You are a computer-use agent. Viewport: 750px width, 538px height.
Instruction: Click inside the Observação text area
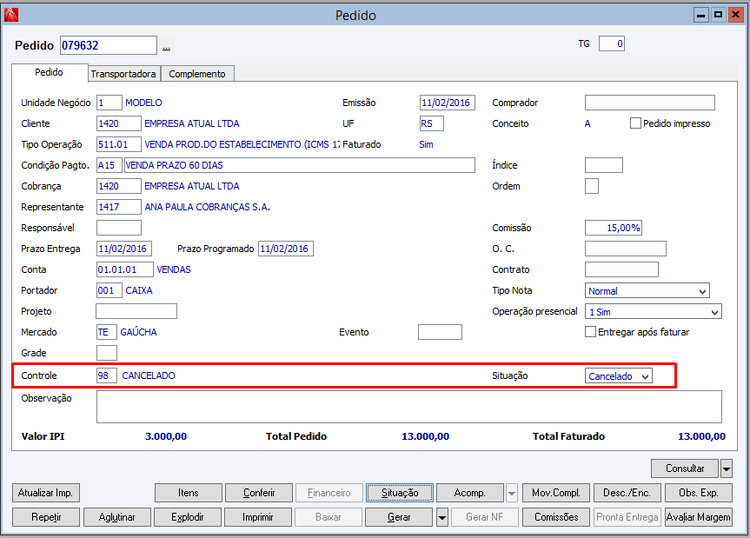pos(409,407)
